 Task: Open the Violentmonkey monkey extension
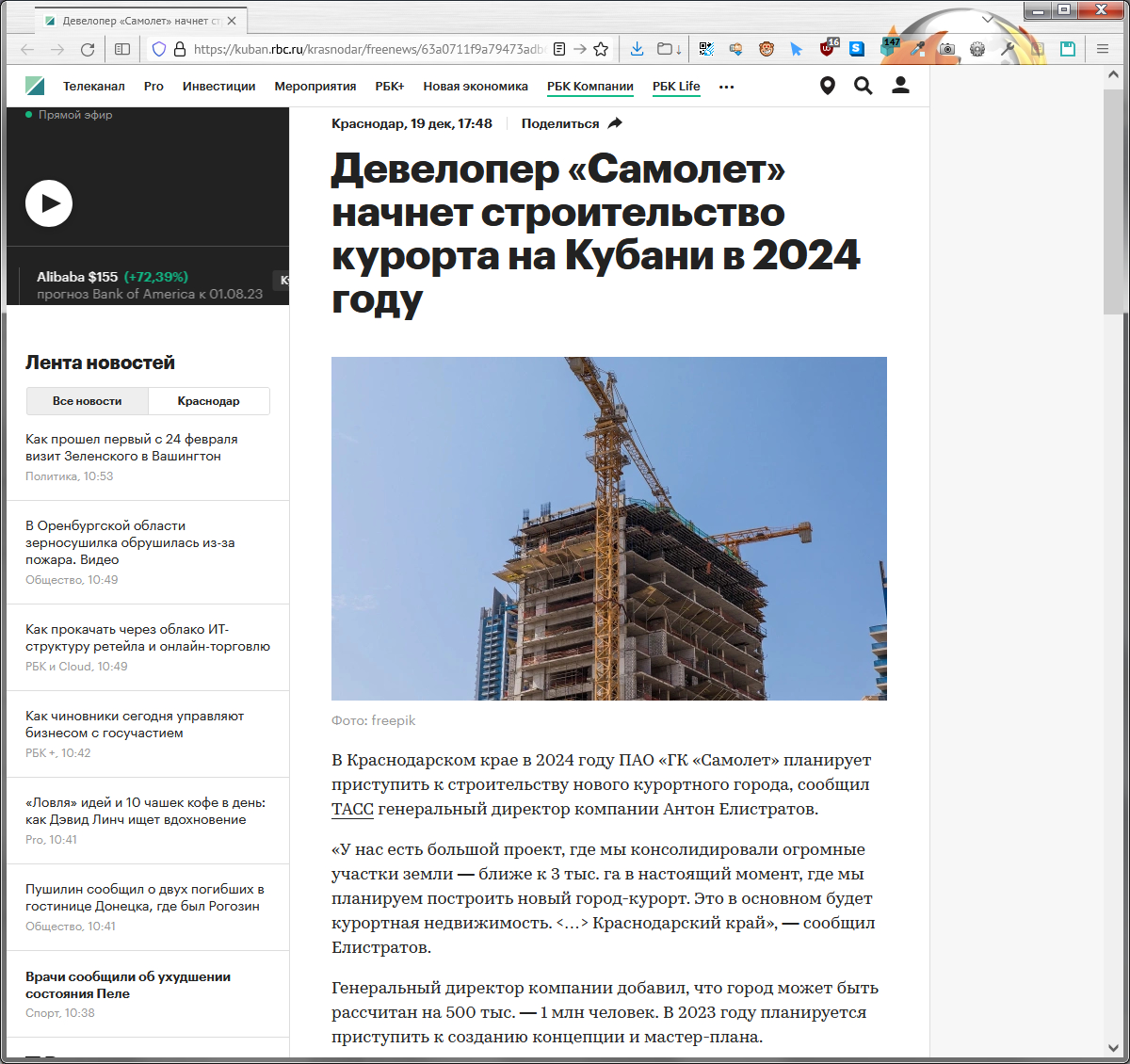(x=767, y=49)
